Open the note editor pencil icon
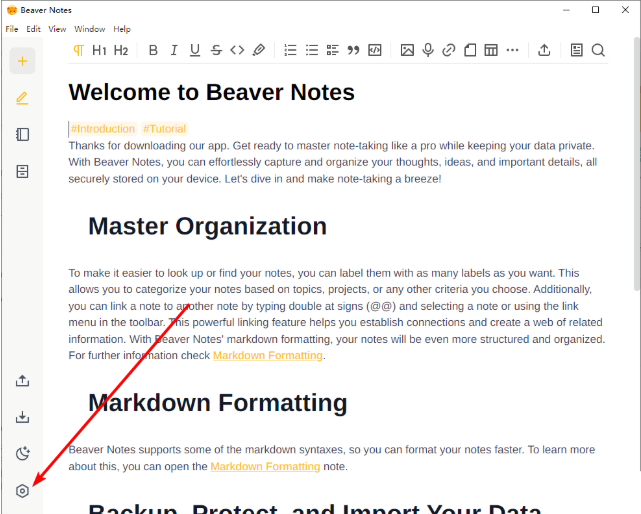The image size is (641, 514). point(22,98)
